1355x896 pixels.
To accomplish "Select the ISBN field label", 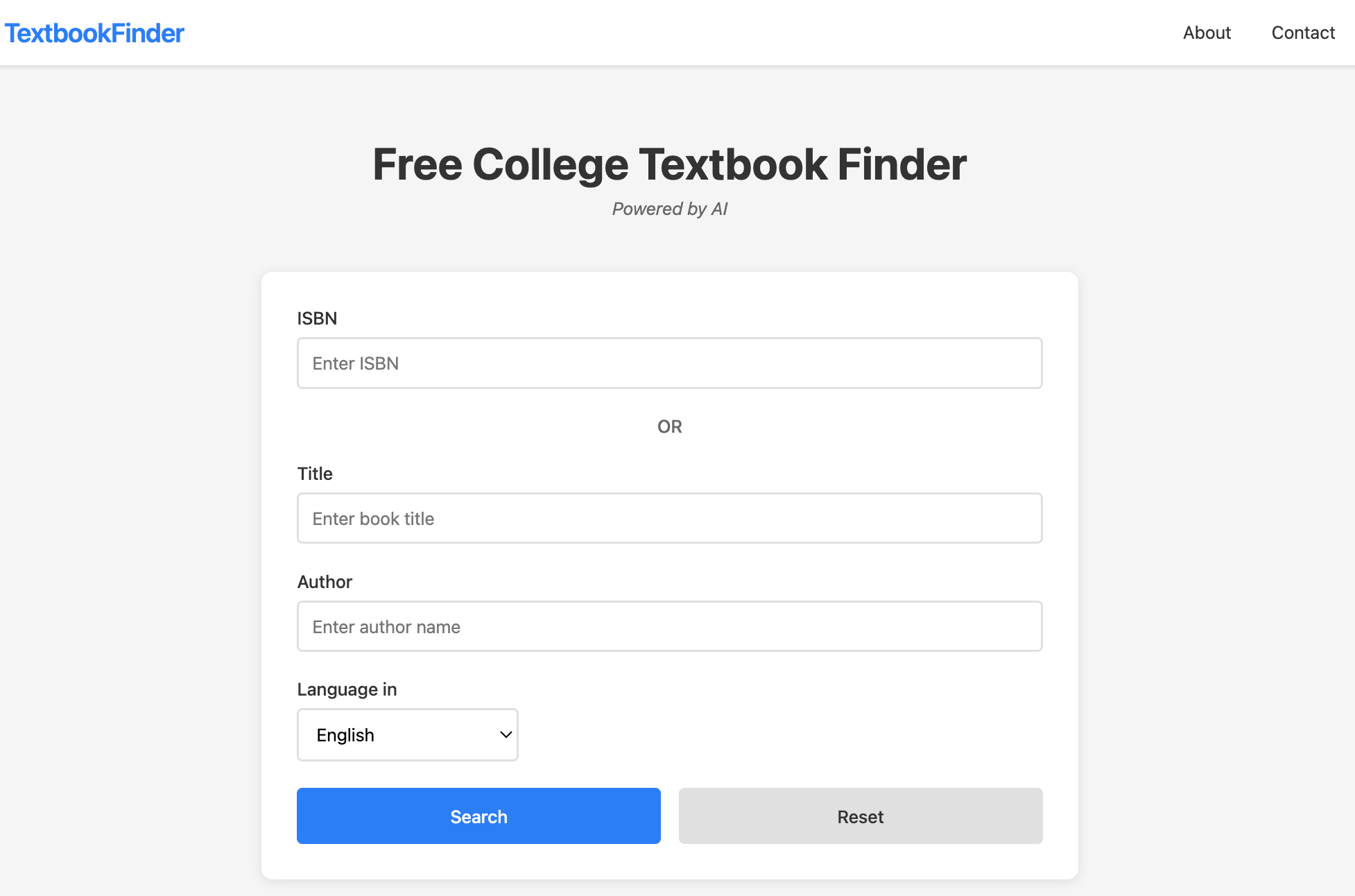I will pyautogui.click(x=316, y=318).
